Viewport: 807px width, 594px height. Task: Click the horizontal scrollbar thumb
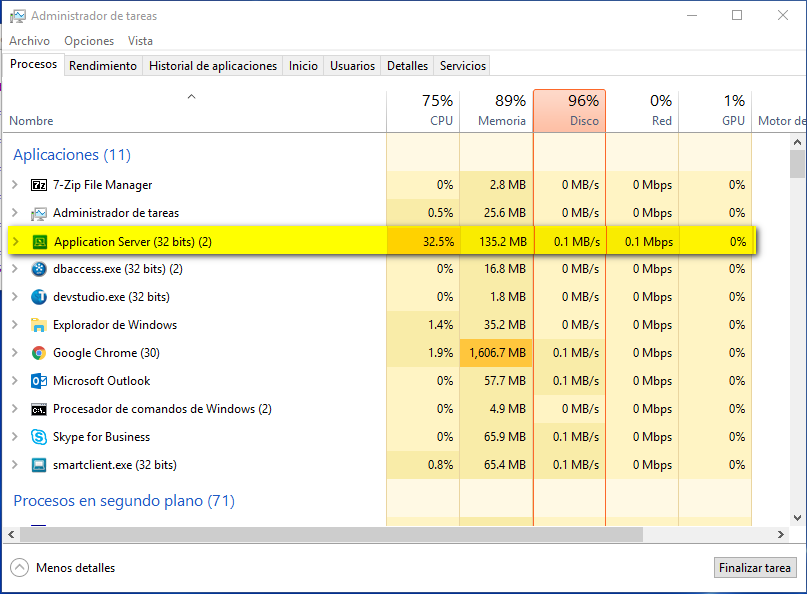click(x=331, y=535)
